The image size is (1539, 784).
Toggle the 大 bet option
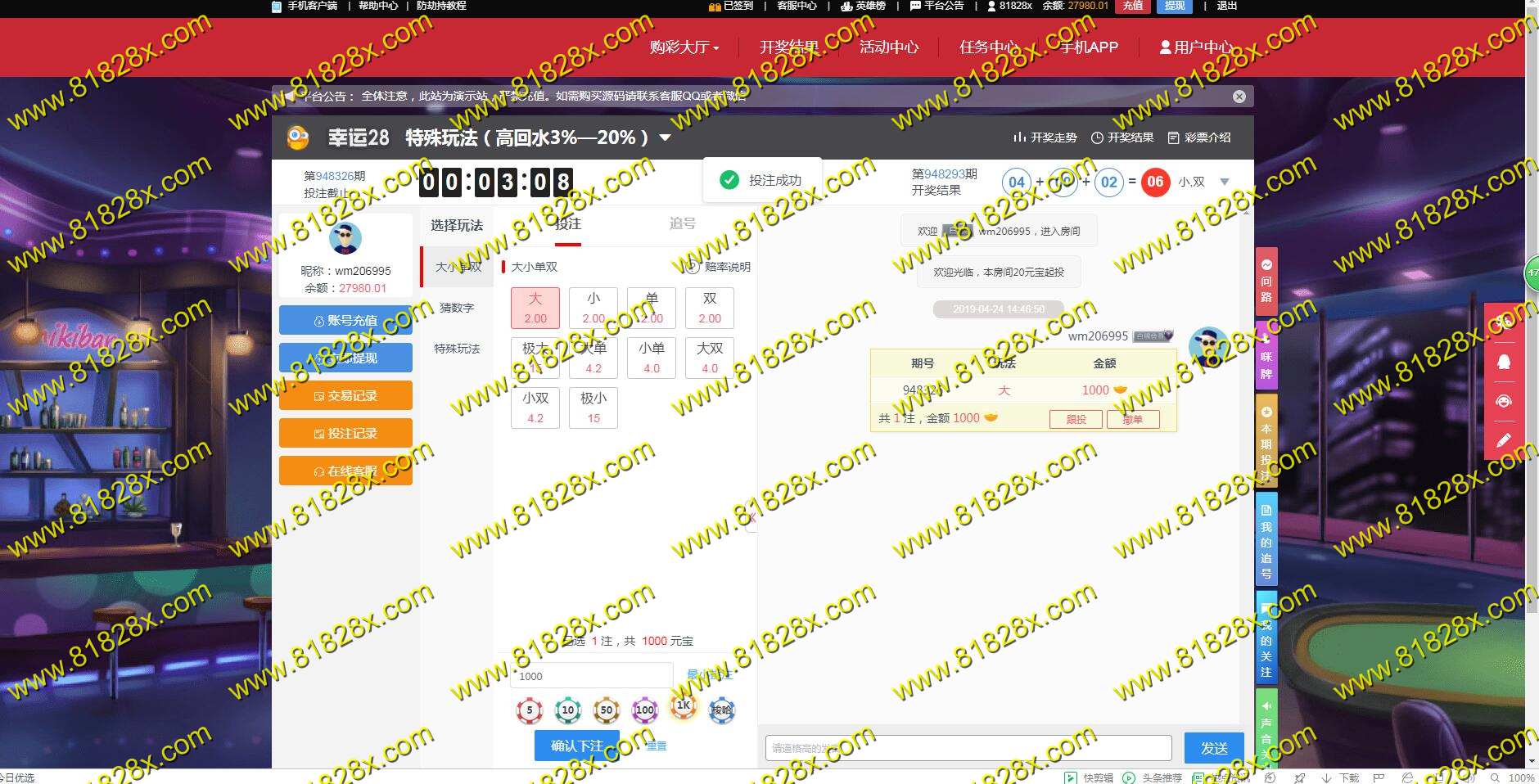[x=535, y=308]
